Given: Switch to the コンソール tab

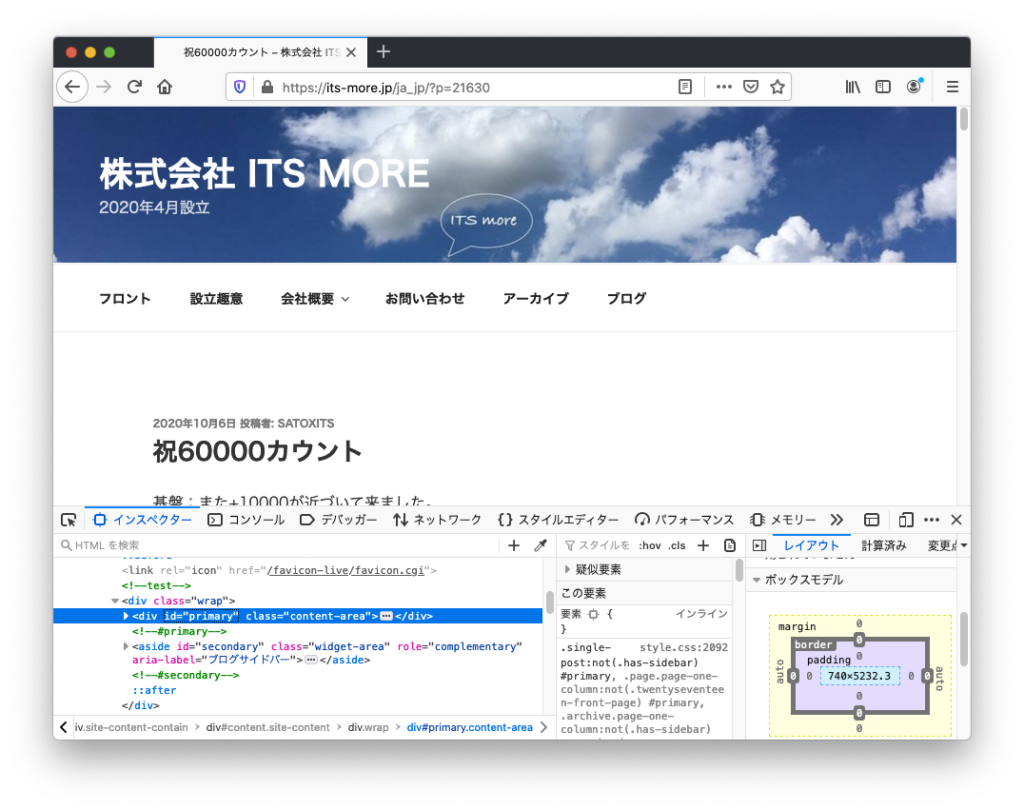Looking at the screenshot, I should point(246,520).
